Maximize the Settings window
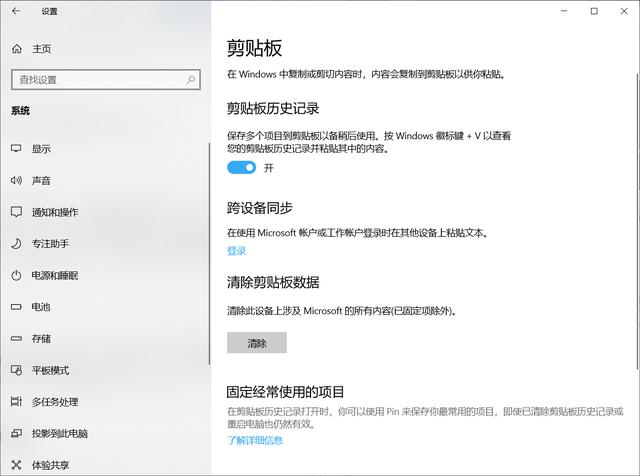Image resolution: width=640 pixels, height=476 pixels. point(594,11)
